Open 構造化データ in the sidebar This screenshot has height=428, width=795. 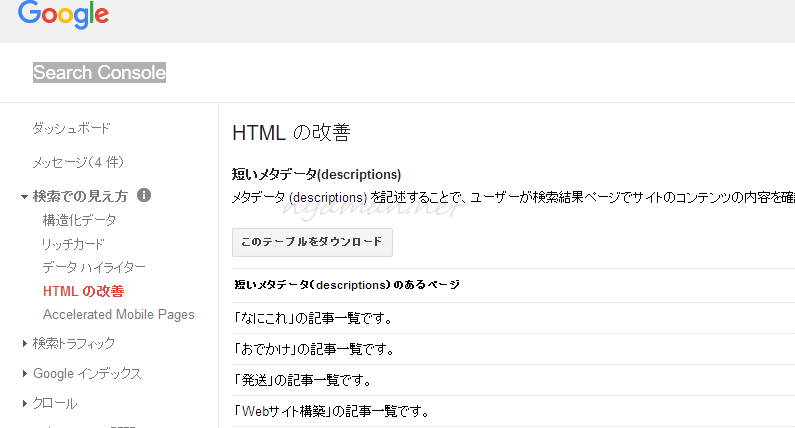(x=80, y=220)
